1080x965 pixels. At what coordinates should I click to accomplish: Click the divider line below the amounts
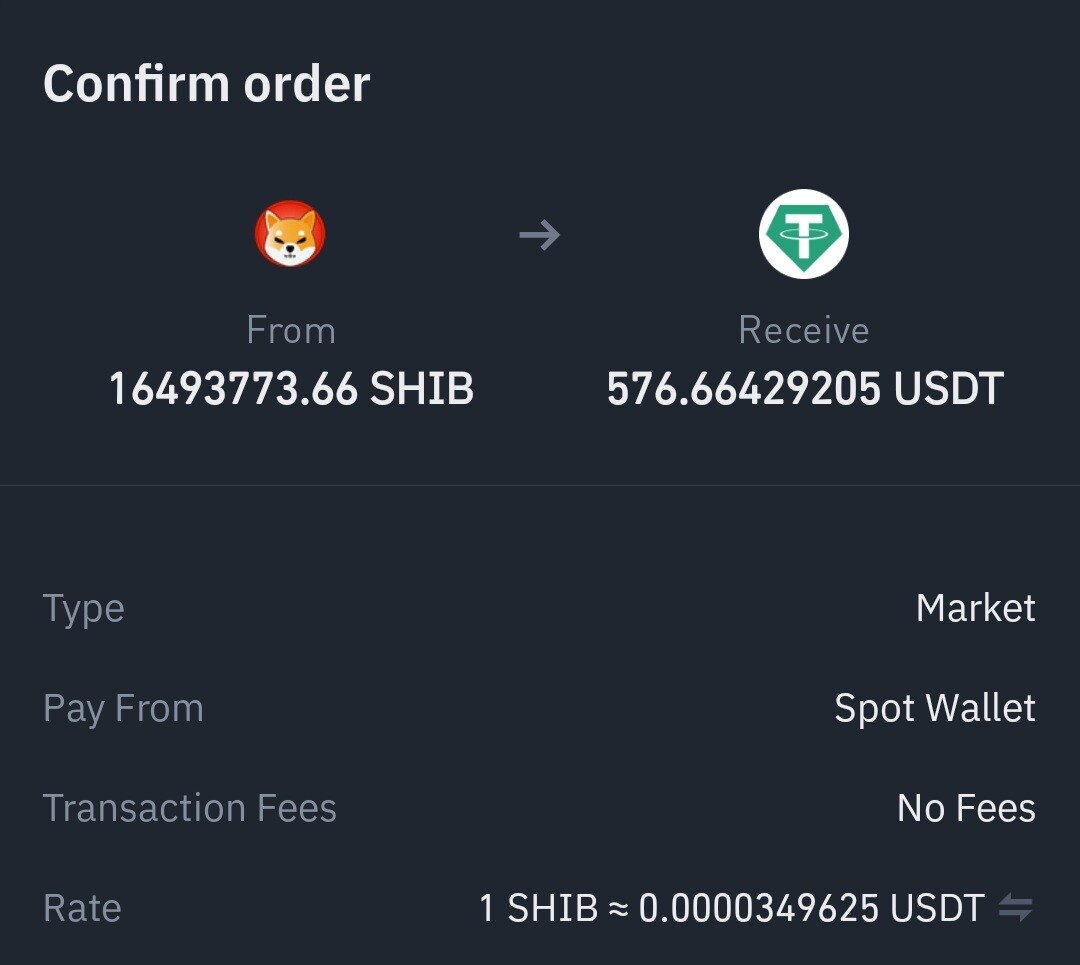(540, 485)
